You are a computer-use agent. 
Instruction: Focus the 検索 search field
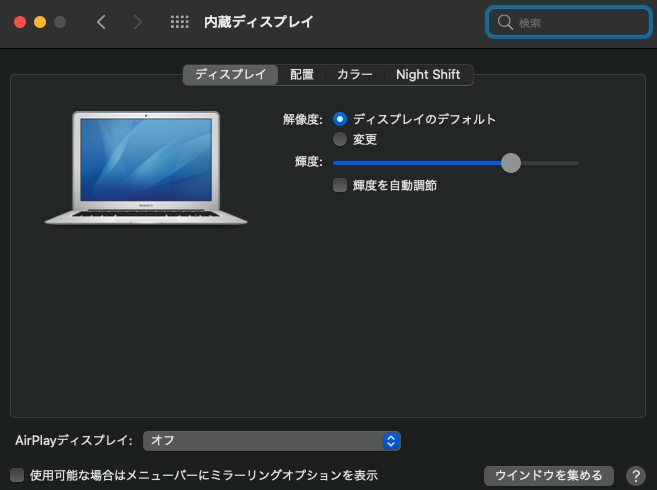point(569,22)
